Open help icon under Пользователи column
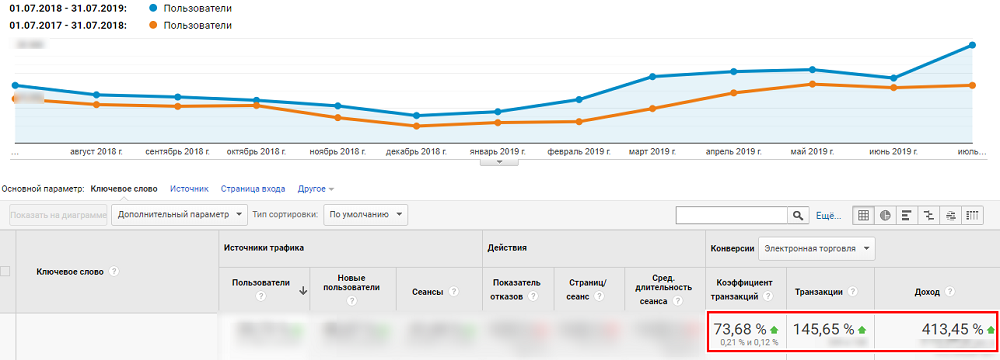This screenshot has width=1000, height=360. pos(260,296)
